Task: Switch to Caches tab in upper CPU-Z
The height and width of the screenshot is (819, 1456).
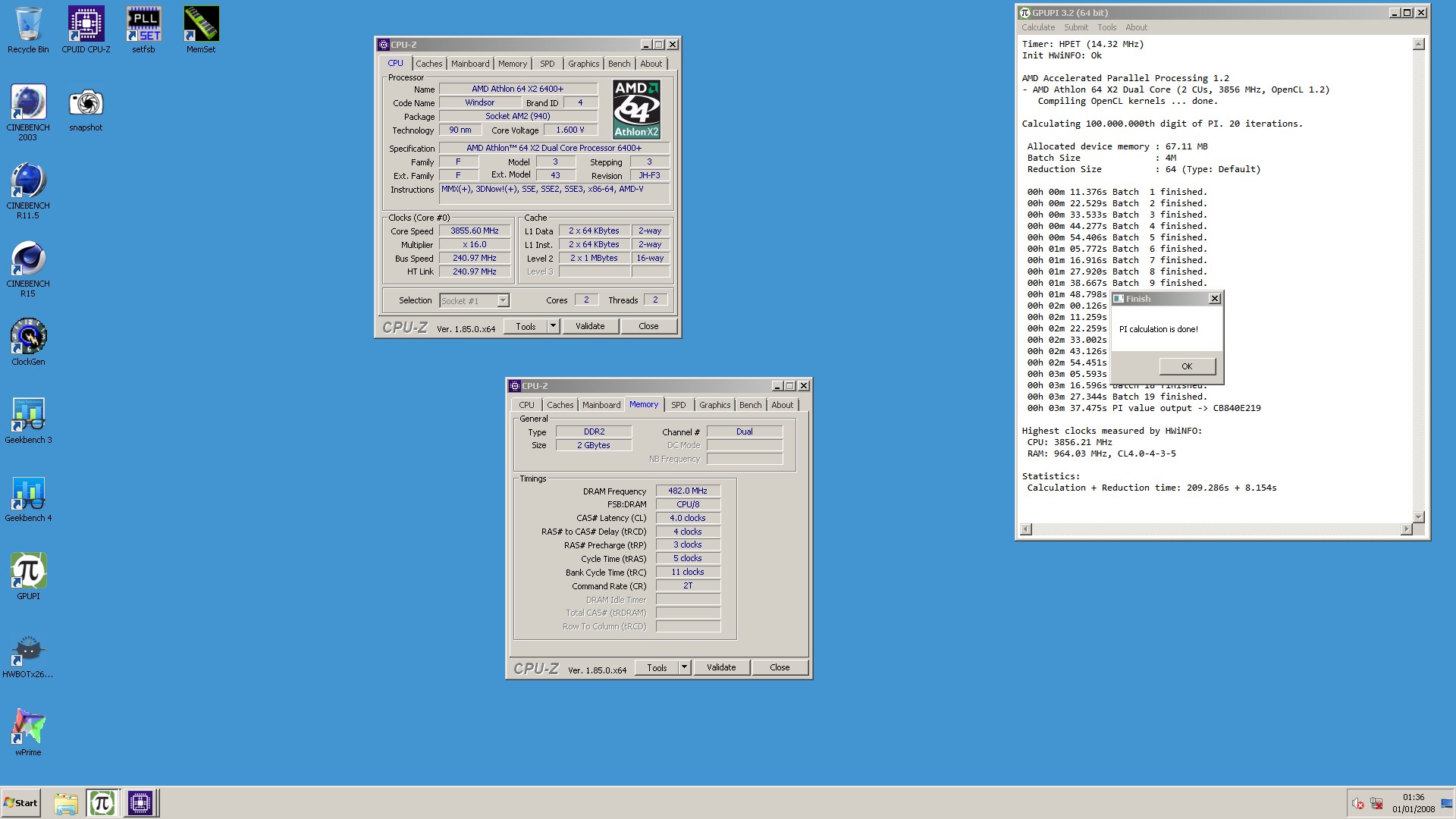Action: [428, 64]
